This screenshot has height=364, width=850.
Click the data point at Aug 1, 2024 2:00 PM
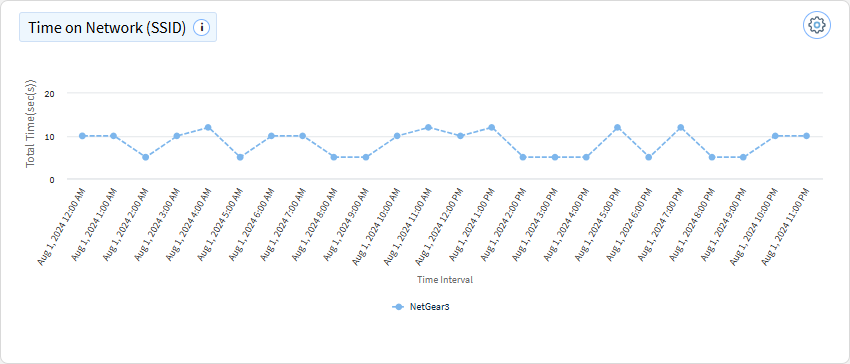tap(523, 157)
